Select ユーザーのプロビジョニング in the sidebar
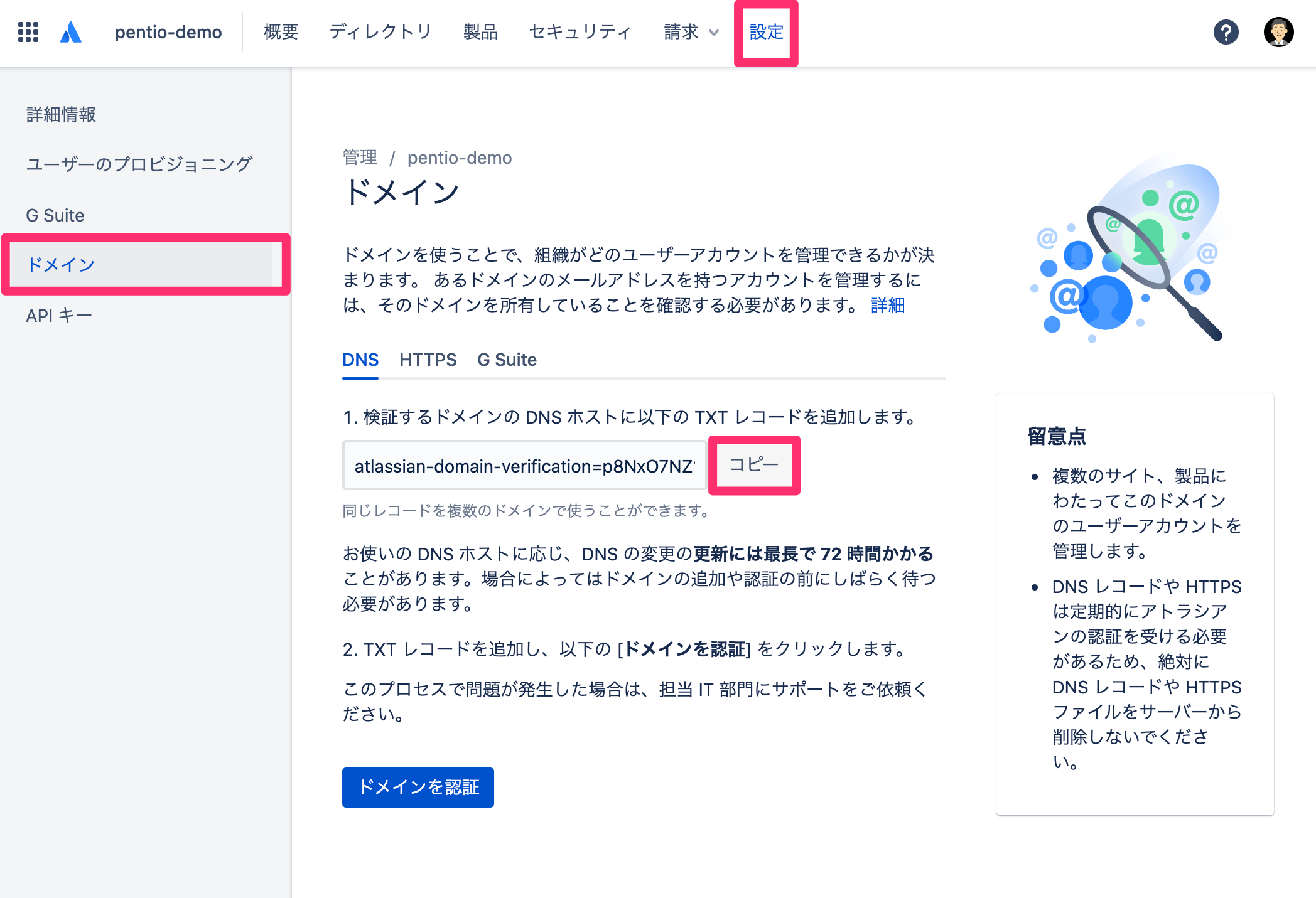This screenshot has height=898, width=1316. point(139,164)
